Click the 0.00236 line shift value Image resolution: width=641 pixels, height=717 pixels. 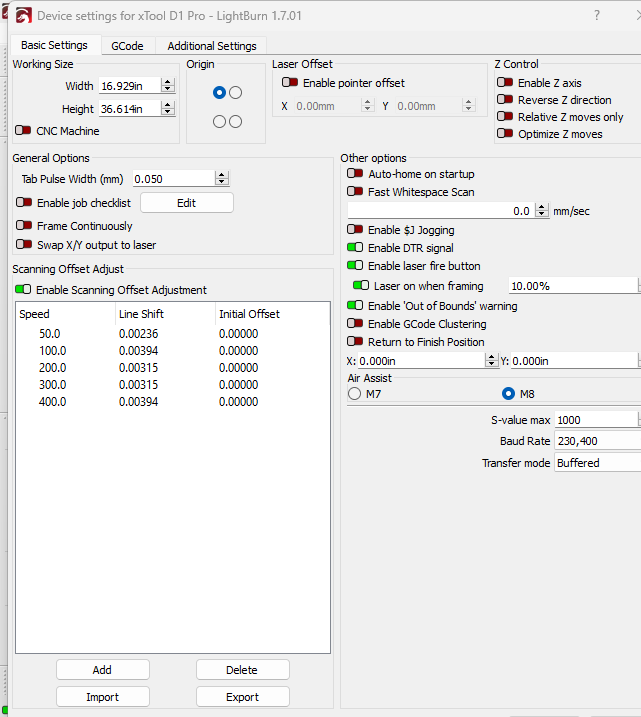click(x=139, y=334)
